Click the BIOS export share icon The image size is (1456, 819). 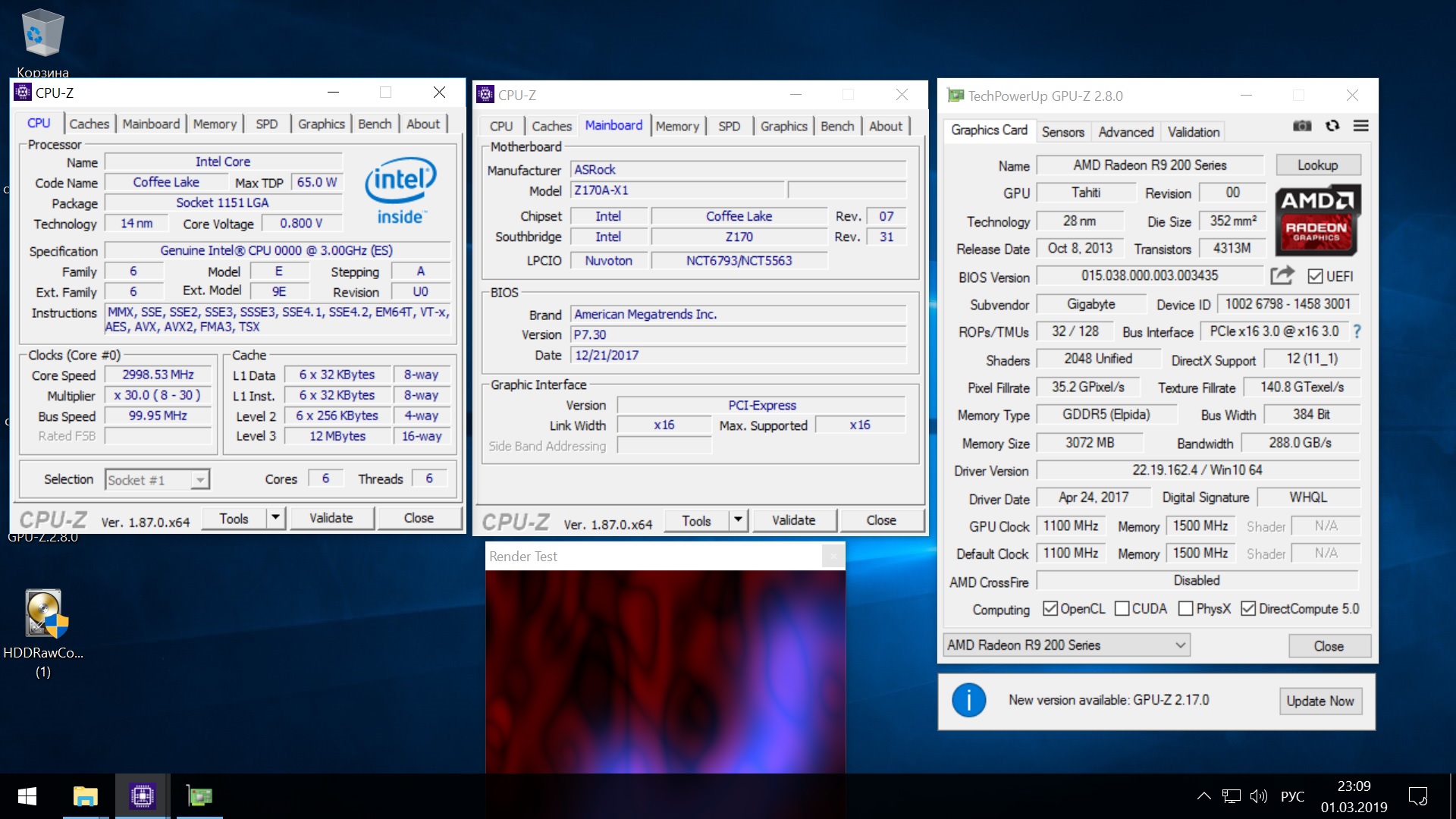[x=1282, y=275]
